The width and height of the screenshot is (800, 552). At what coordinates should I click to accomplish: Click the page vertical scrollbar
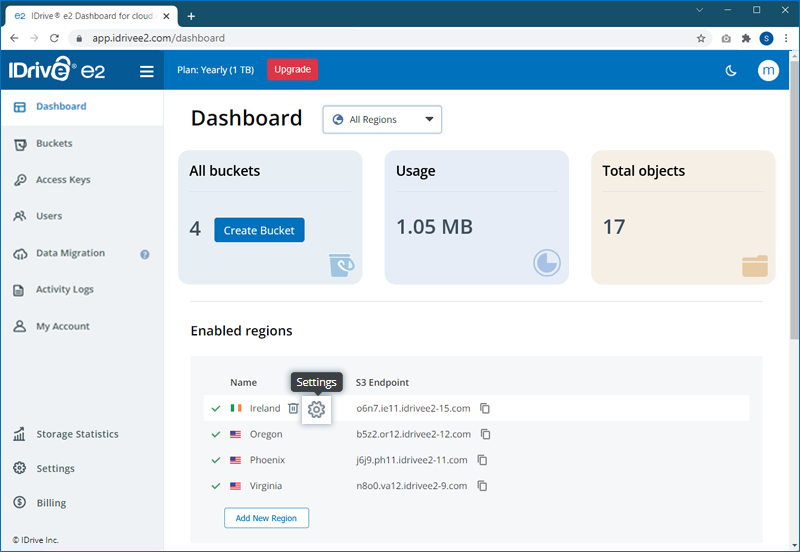(x=794, y=199)
